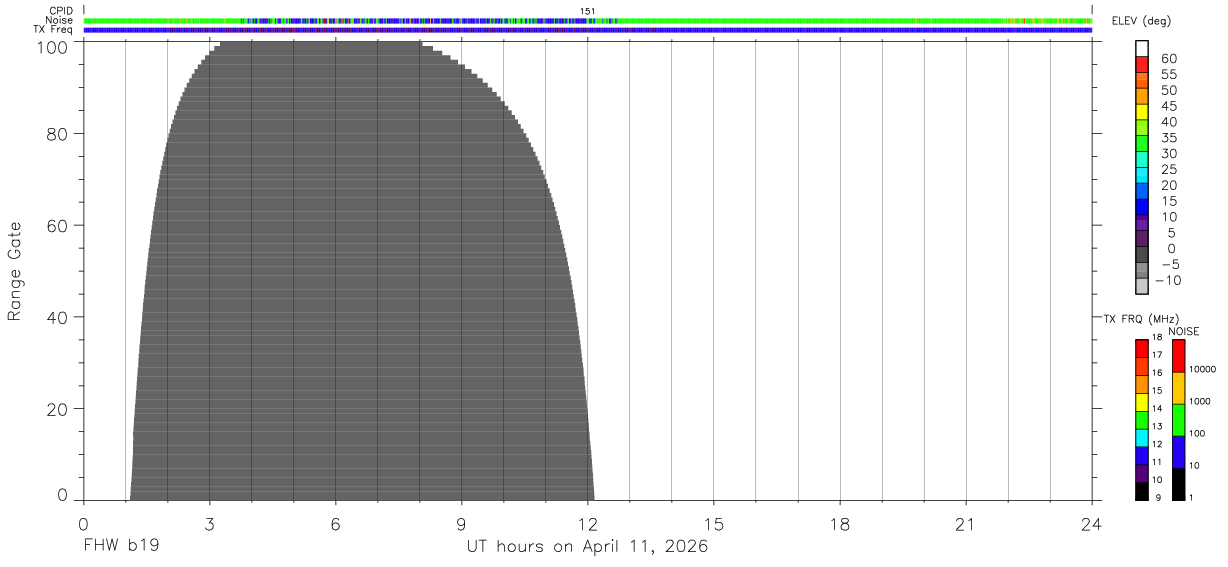Viewport: 1228px width, 567px height.
Task: Pick the red segment of TX FRQ colorbar
Action: pos(1142,349)
